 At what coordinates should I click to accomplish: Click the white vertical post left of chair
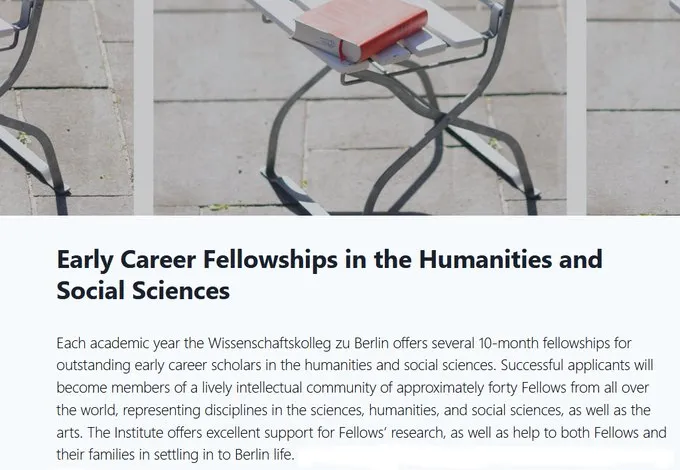tap(144, 108)
